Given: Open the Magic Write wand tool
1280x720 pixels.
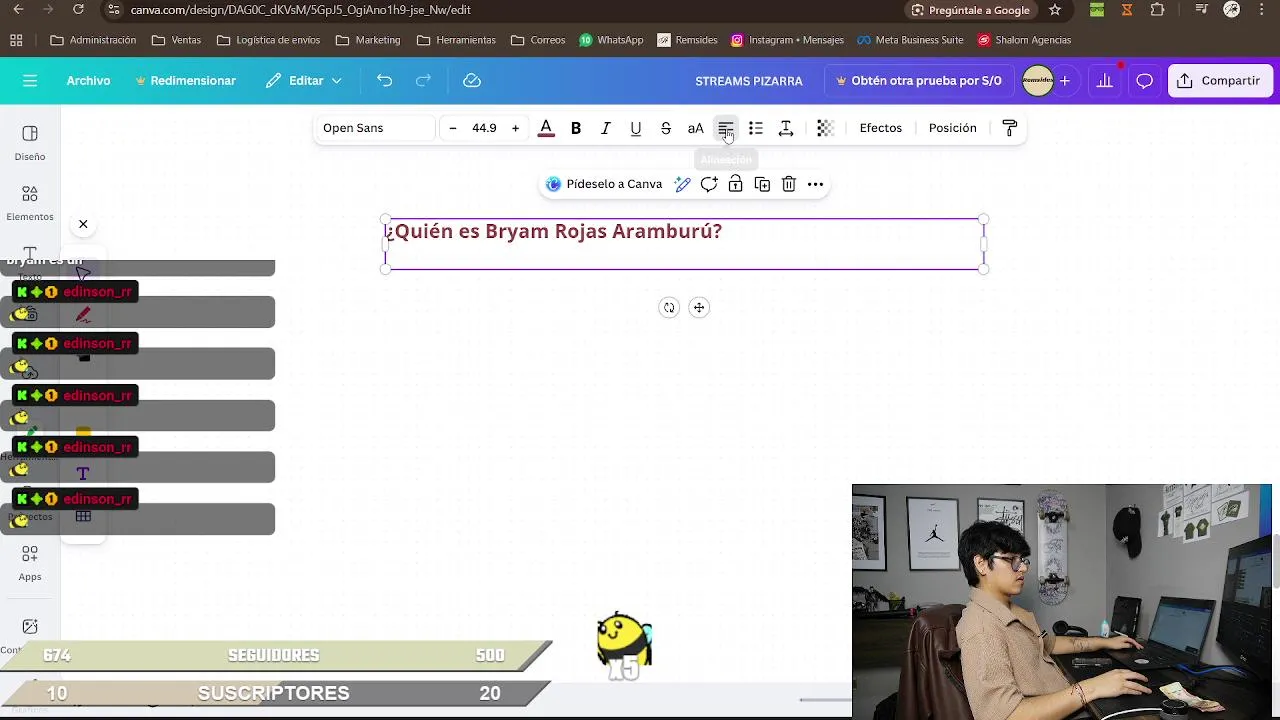Looking at the screenshot, I should coord(682,184).
